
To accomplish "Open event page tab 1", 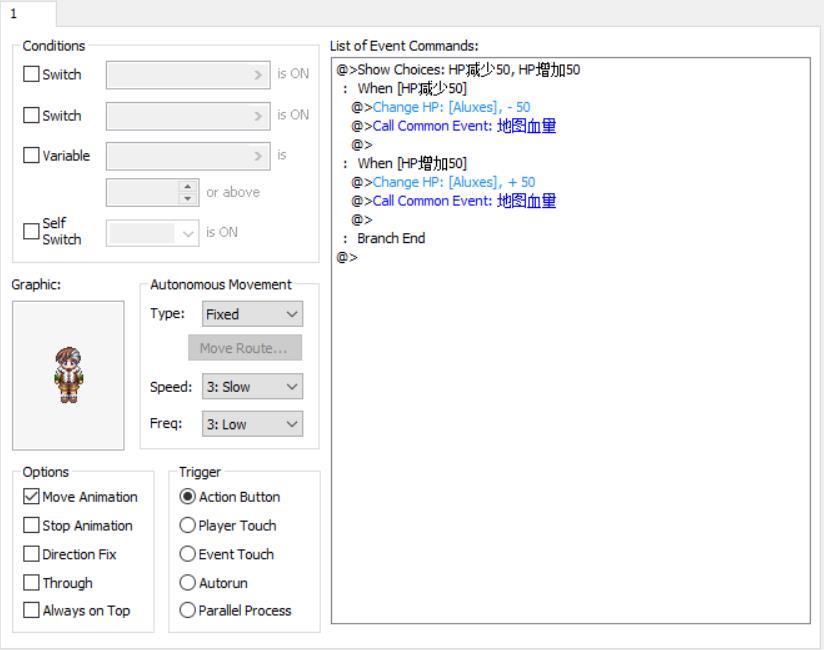I will (x=28, y=14).
